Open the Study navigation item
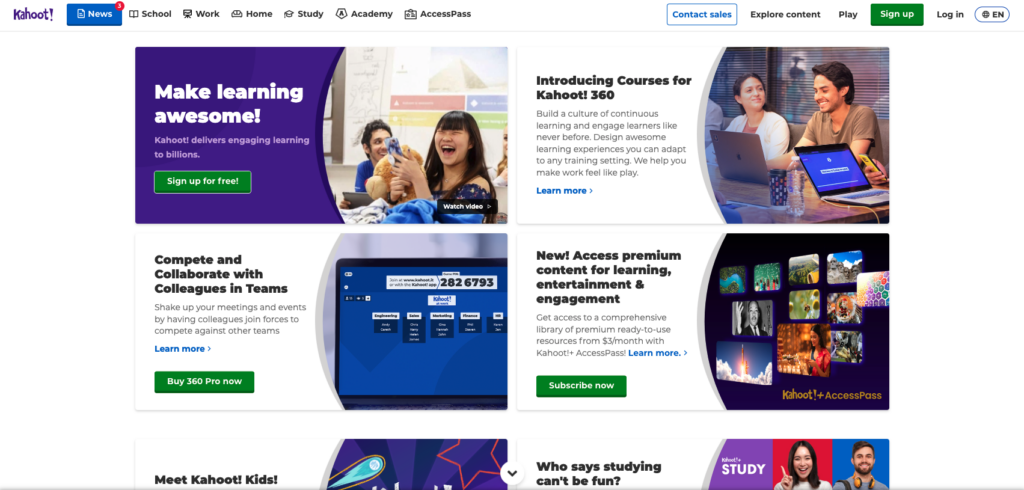1024x490 pixels. tap(304, 14)
